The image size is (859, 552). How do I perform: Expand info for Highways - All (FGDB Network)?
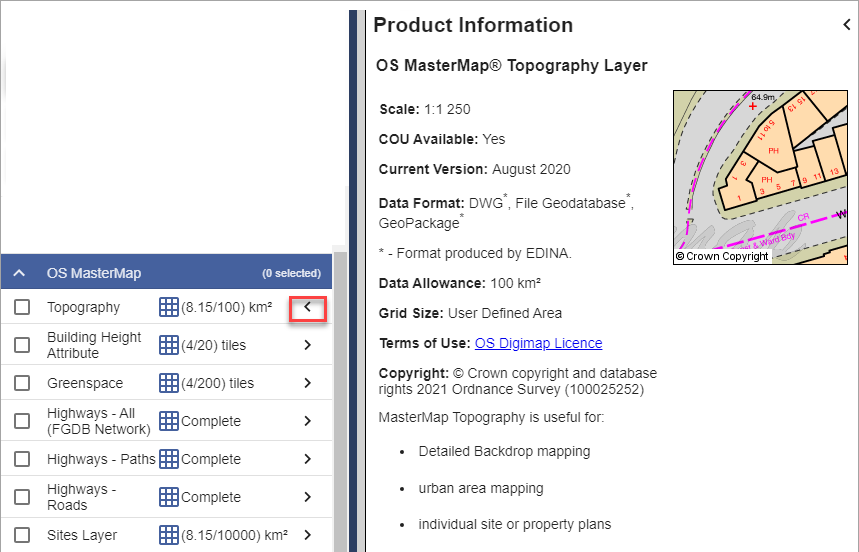(307, 421)
